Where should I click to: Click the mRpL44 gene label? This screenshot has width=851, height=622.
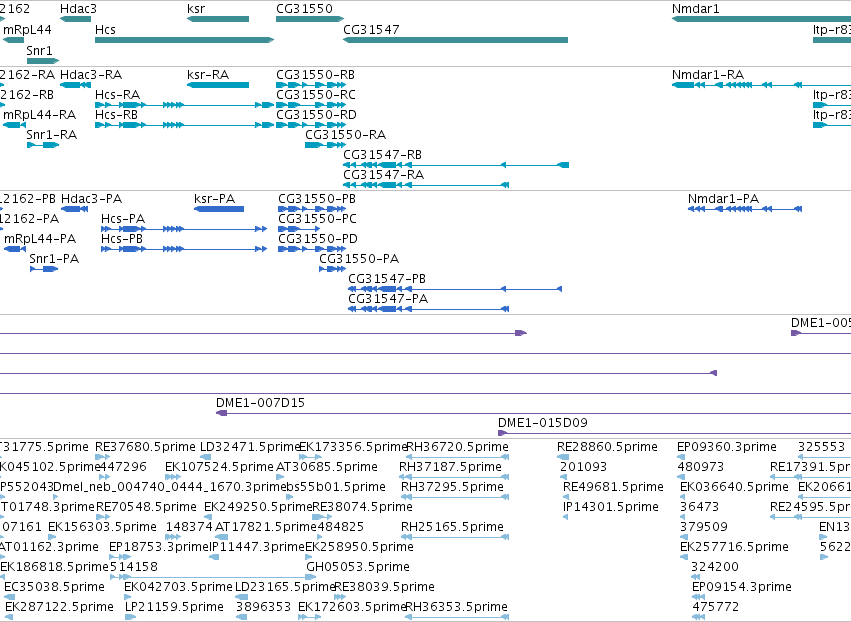[27, 30]
